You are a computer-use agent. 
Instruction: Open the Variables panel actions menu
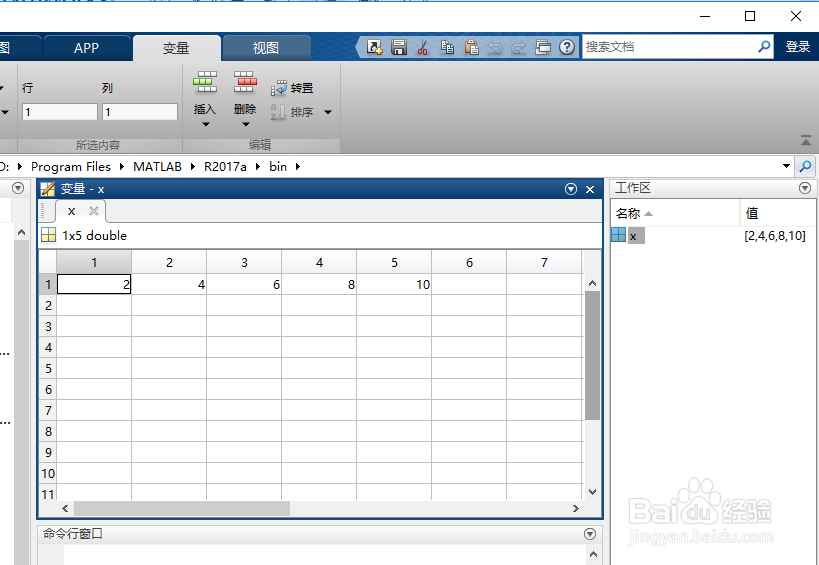point(571,190)
